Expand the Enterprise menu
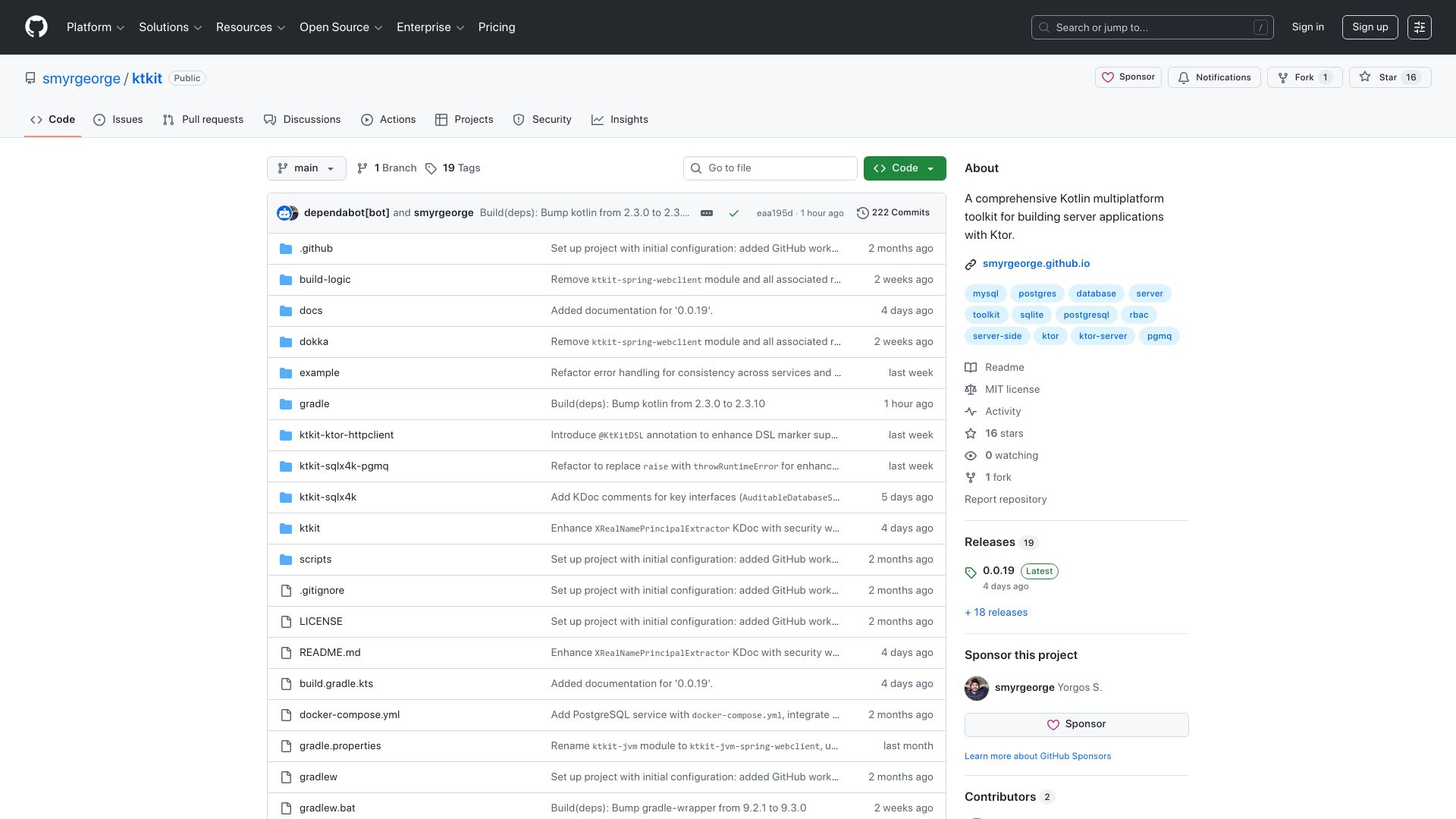This screenshot has width=1456, height=819. 431,27
